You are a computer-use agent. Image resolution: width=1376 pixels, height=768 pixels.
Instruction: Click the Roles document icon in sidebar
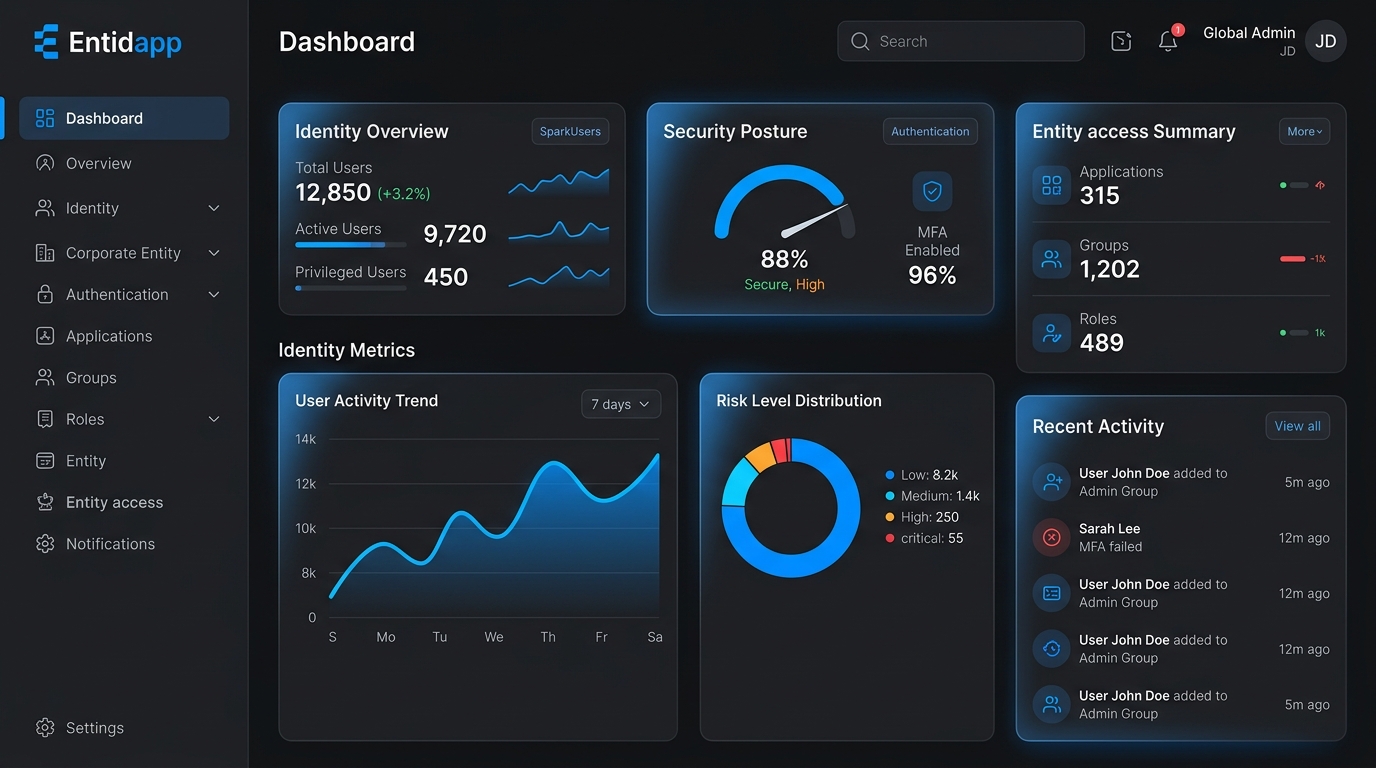tap(45, 419)
